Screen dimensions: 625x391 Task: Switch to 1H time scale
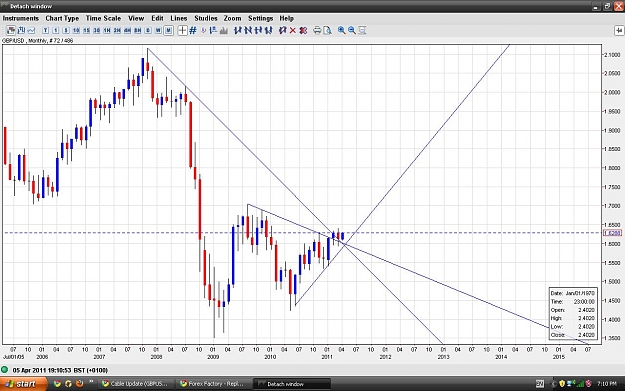[x=107, y=30]
